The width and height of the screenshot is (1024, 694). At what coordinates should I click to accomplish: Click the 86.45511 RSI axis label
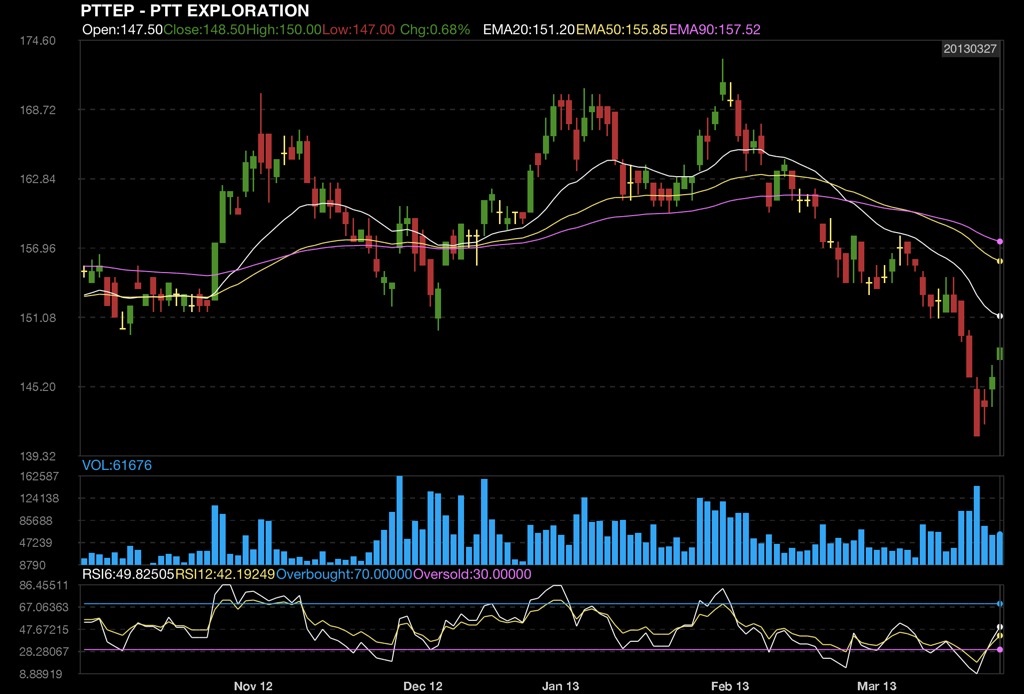pos(44,586)
